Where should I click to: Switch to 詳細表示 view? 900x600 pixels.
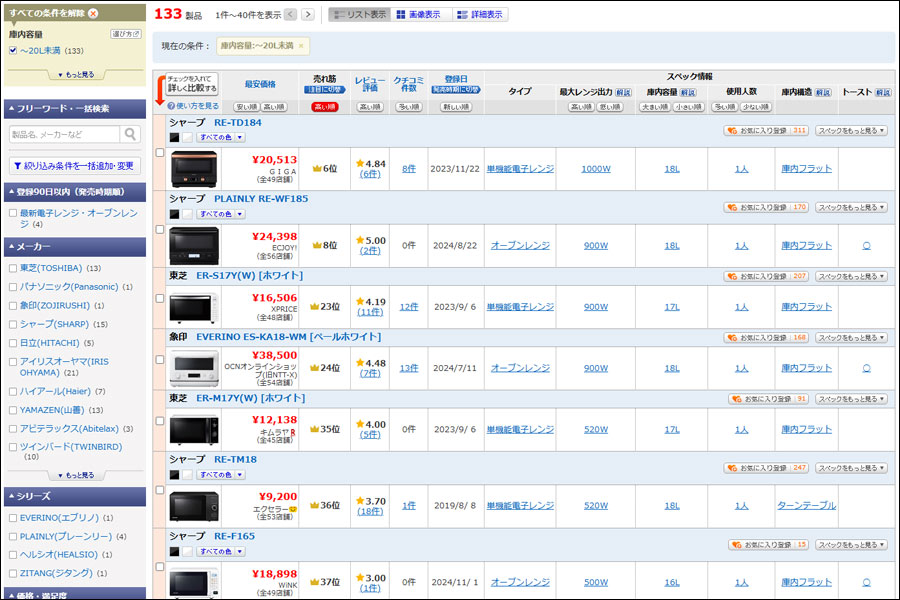480,14
